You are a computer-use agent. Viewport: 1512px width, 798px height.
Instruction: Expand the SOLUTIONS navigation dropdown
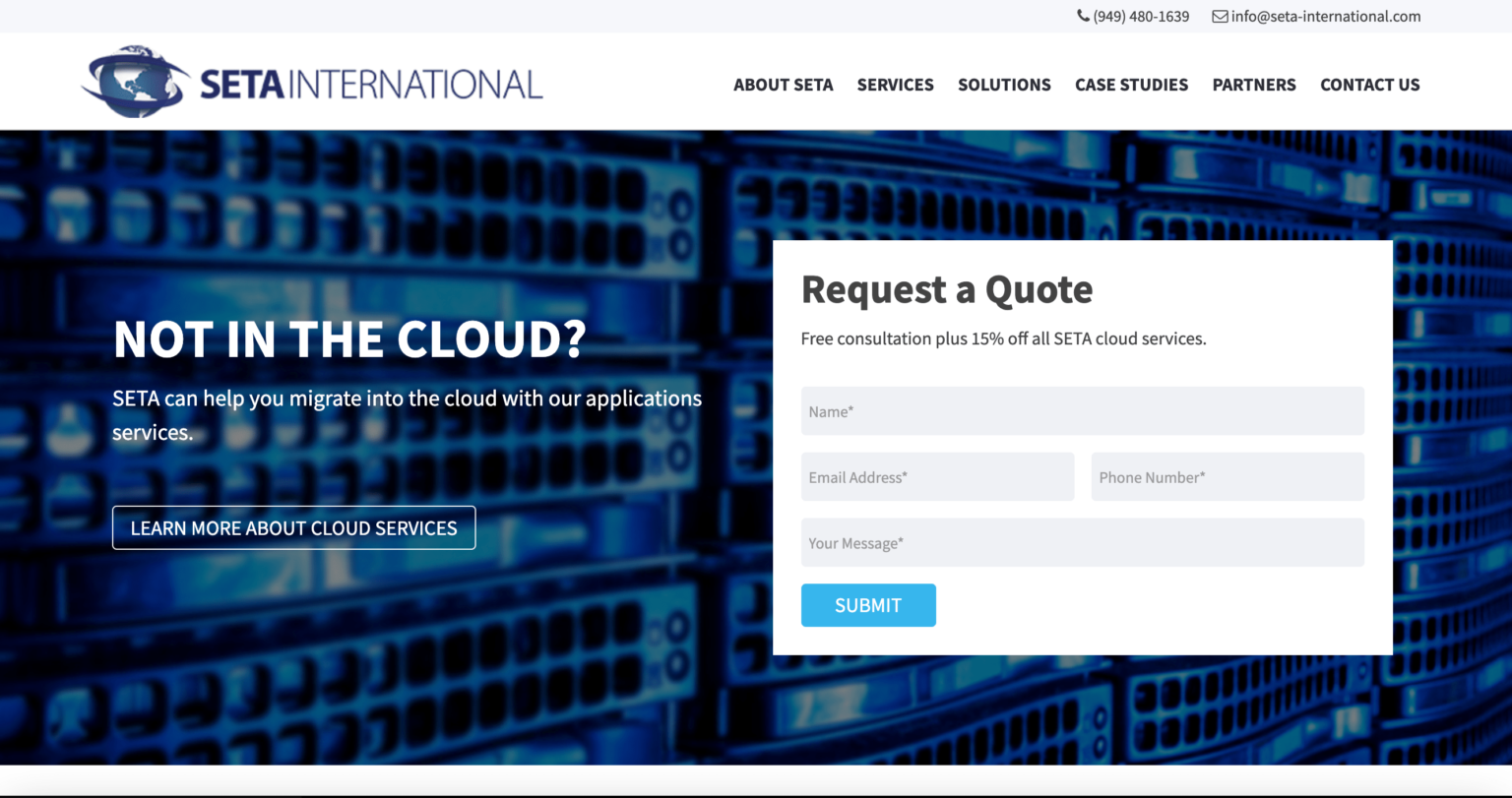[1004, 85]
